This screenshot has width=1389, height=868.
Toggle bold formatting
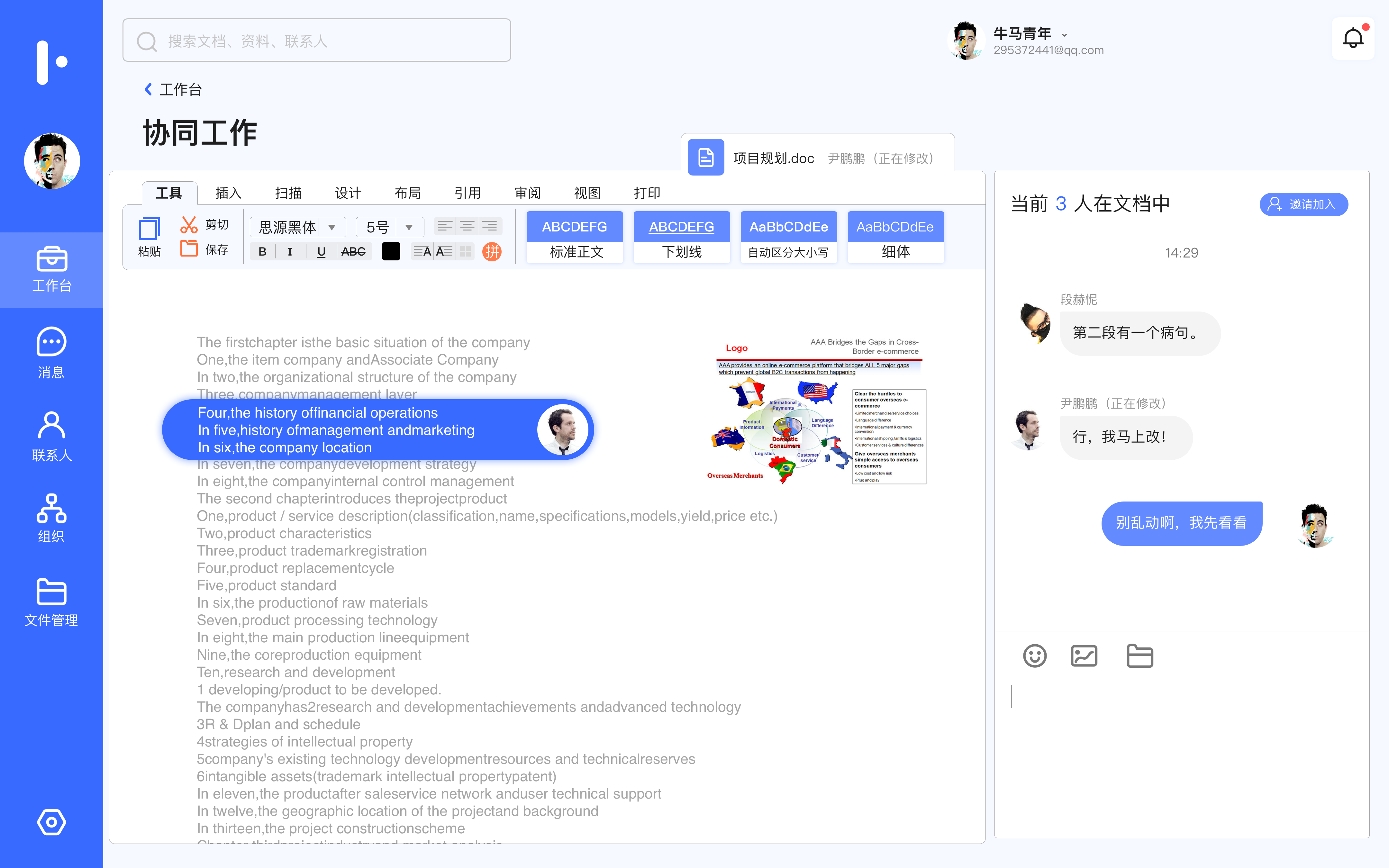(x=262, y=251)
